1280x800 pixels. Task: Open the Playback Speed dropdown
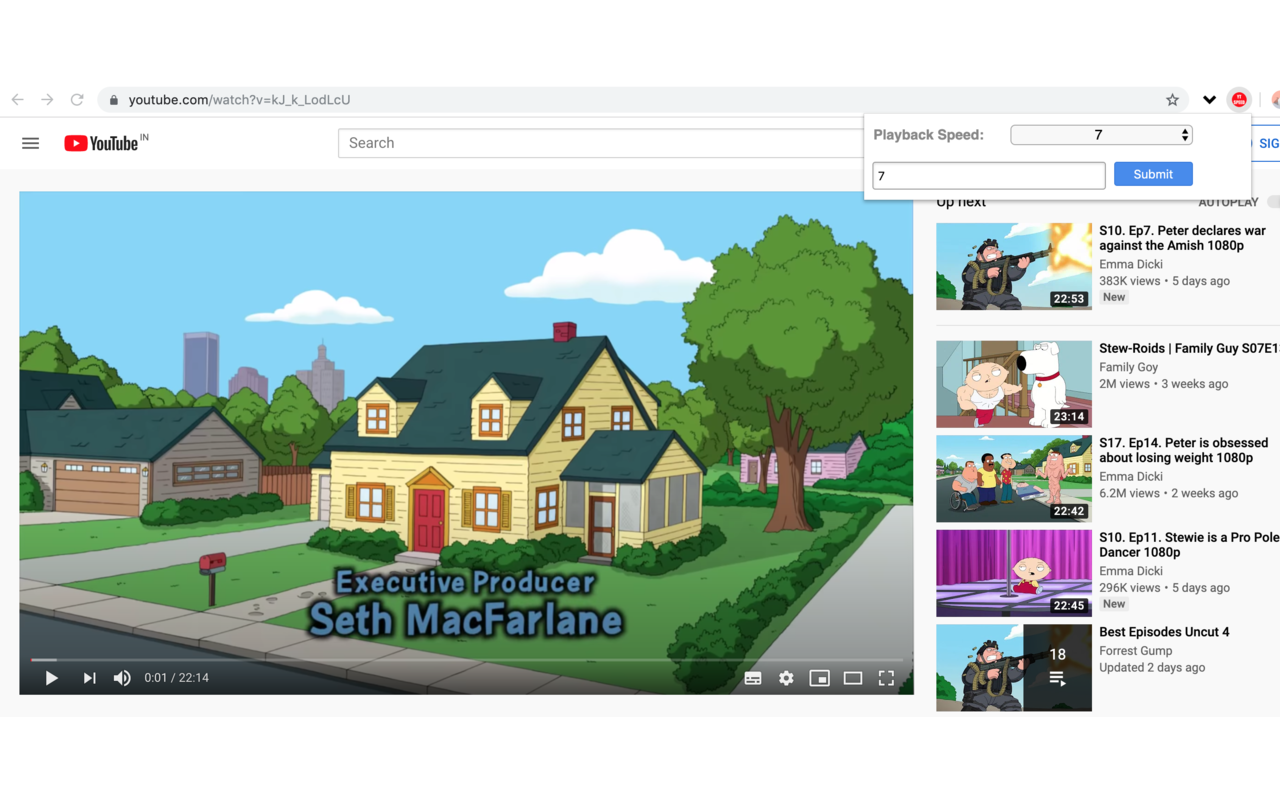tap(1101, 135)
